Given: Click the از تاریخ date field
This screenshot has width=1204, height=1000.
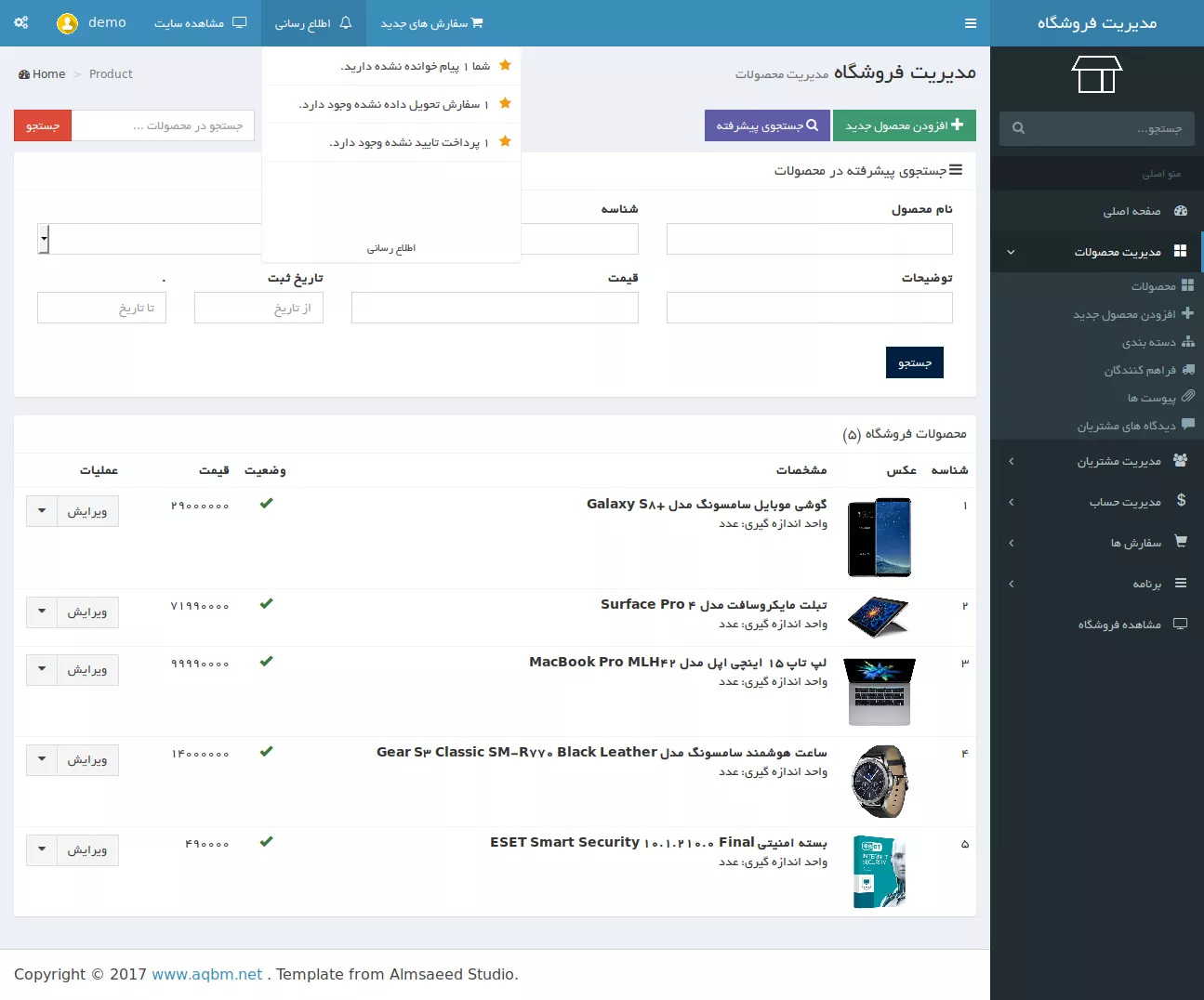Looking at the screenshot, I should 258,308.
